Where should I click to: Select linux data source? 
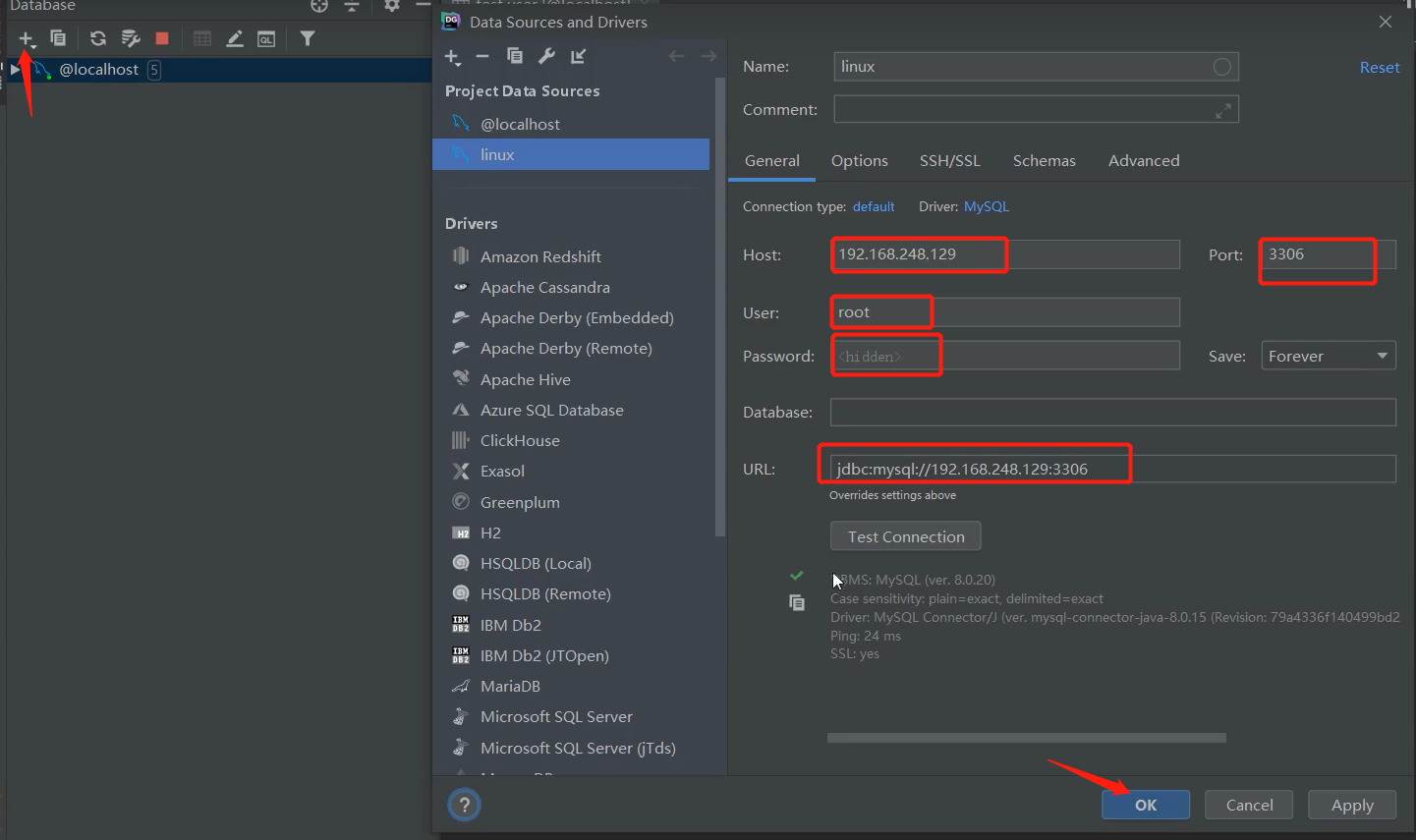pyautogui.click(x=571, y=154)
